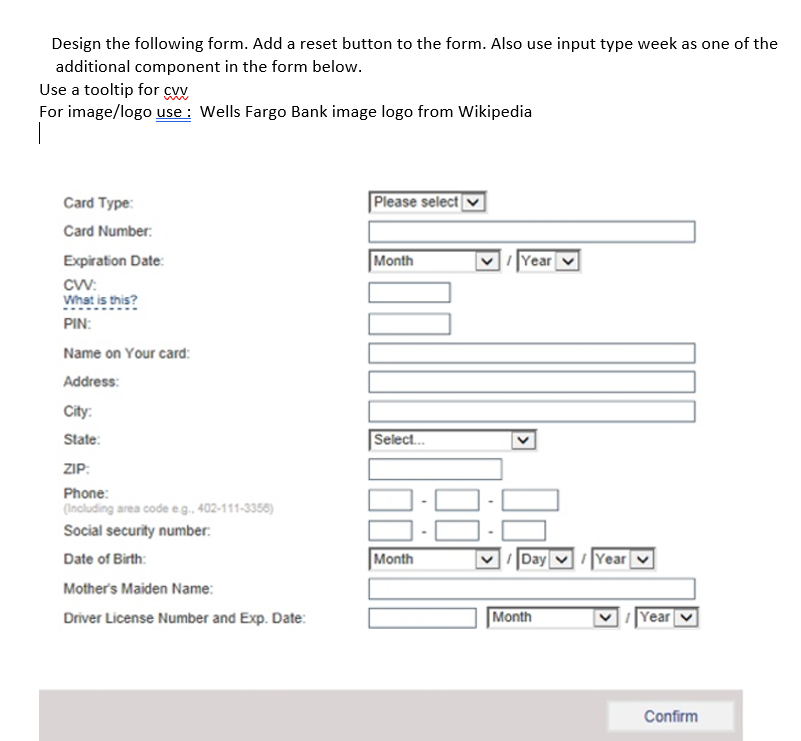801x741 pixels.
Task: Select the Name on Your card field
Action: 531,352
